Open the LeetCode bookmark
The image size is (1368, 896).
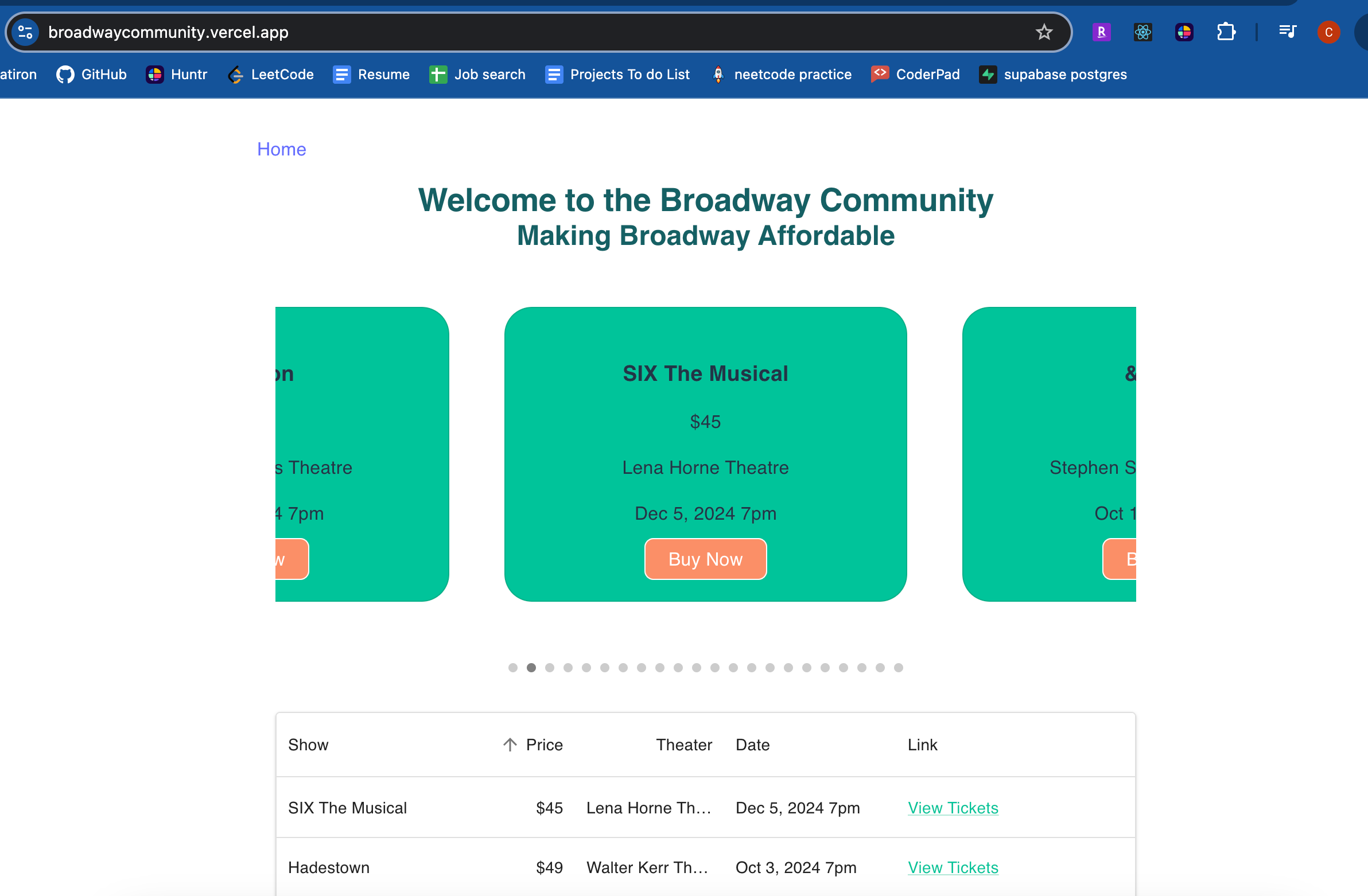(x=270, y=75)
